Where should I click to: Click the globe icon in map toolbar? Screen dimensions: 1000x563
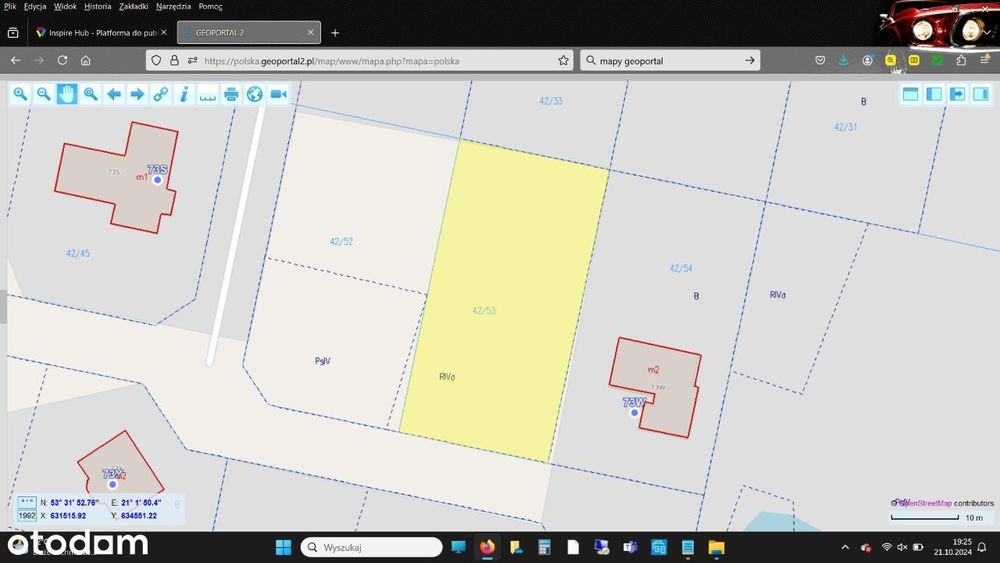click(254, 94)
